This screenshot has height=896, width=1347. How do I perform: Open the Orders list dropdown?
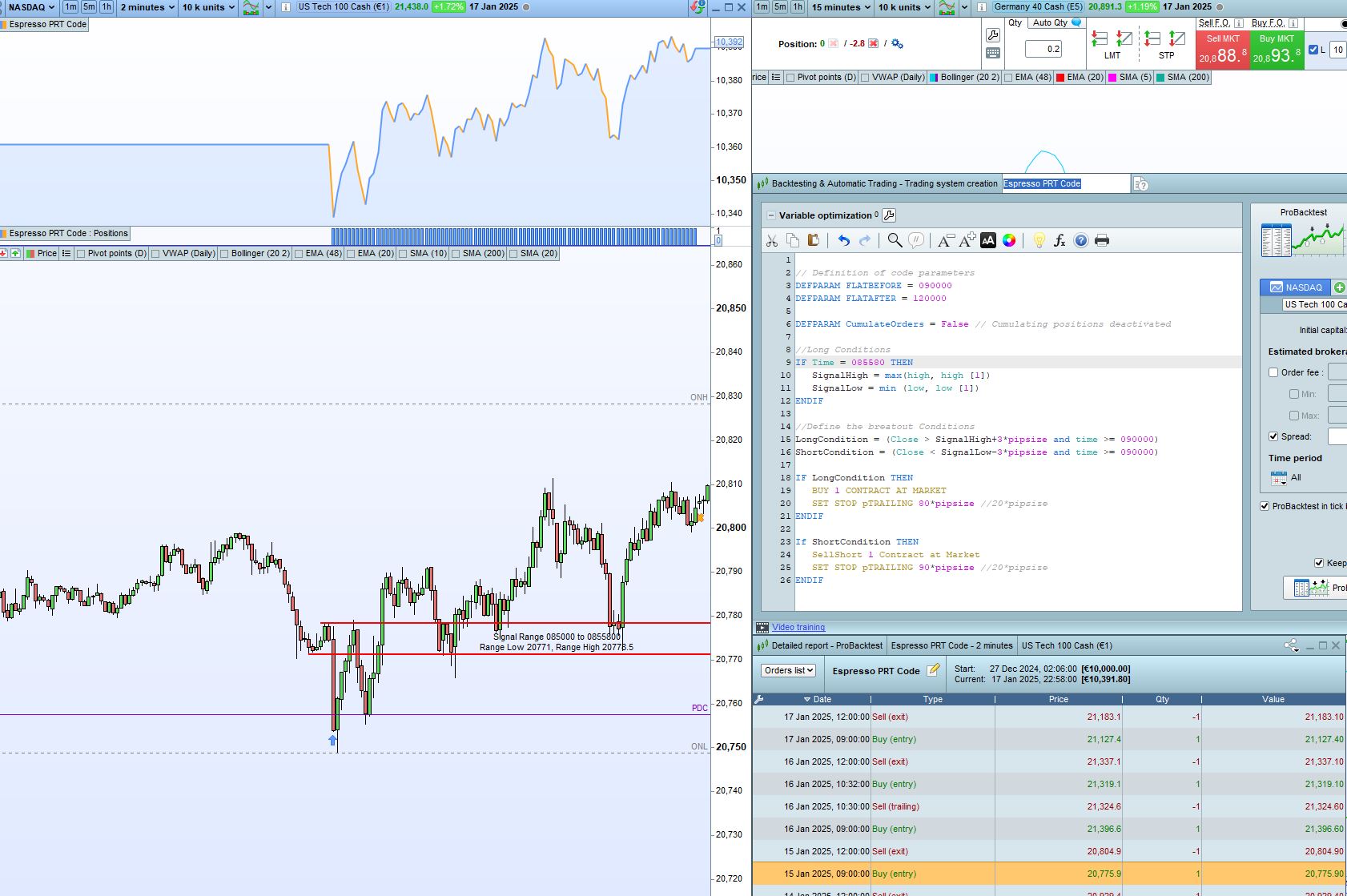tap(789, 670)
